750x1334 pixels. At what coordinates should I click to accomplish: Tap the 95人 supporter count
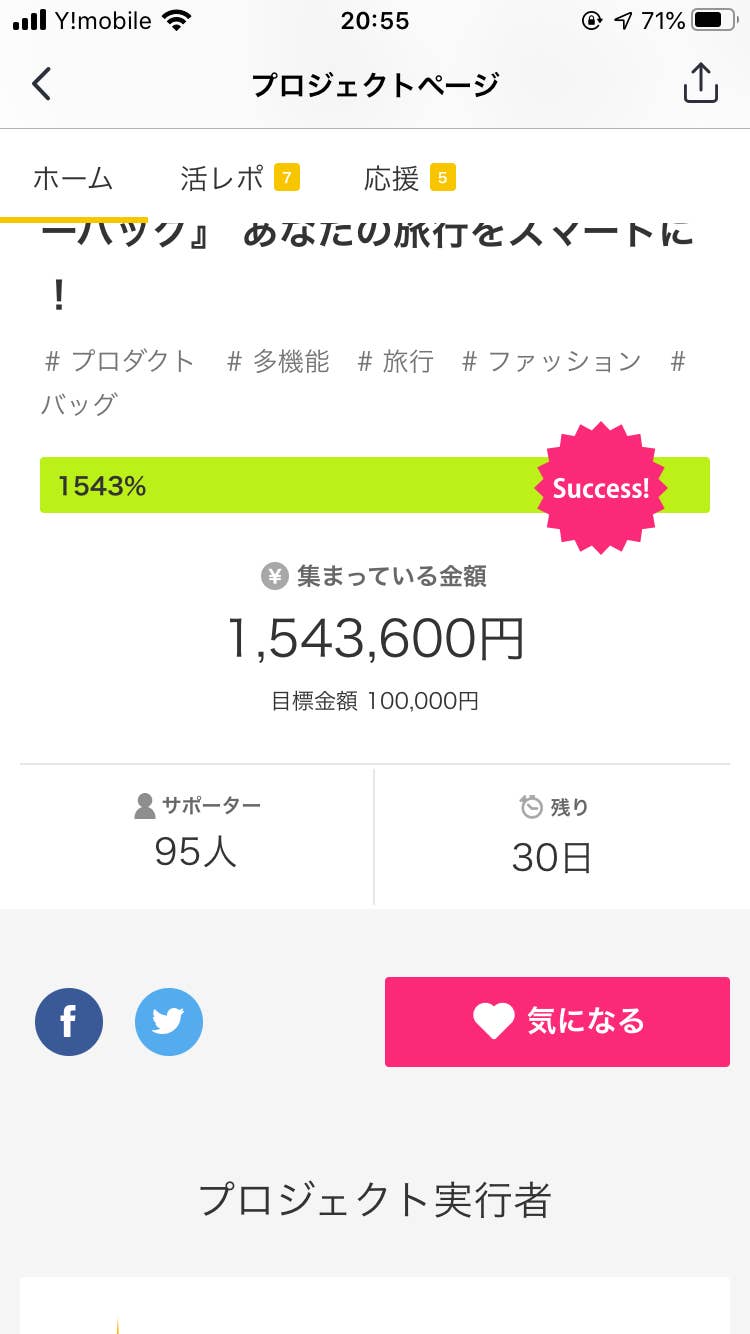(196, 852)
